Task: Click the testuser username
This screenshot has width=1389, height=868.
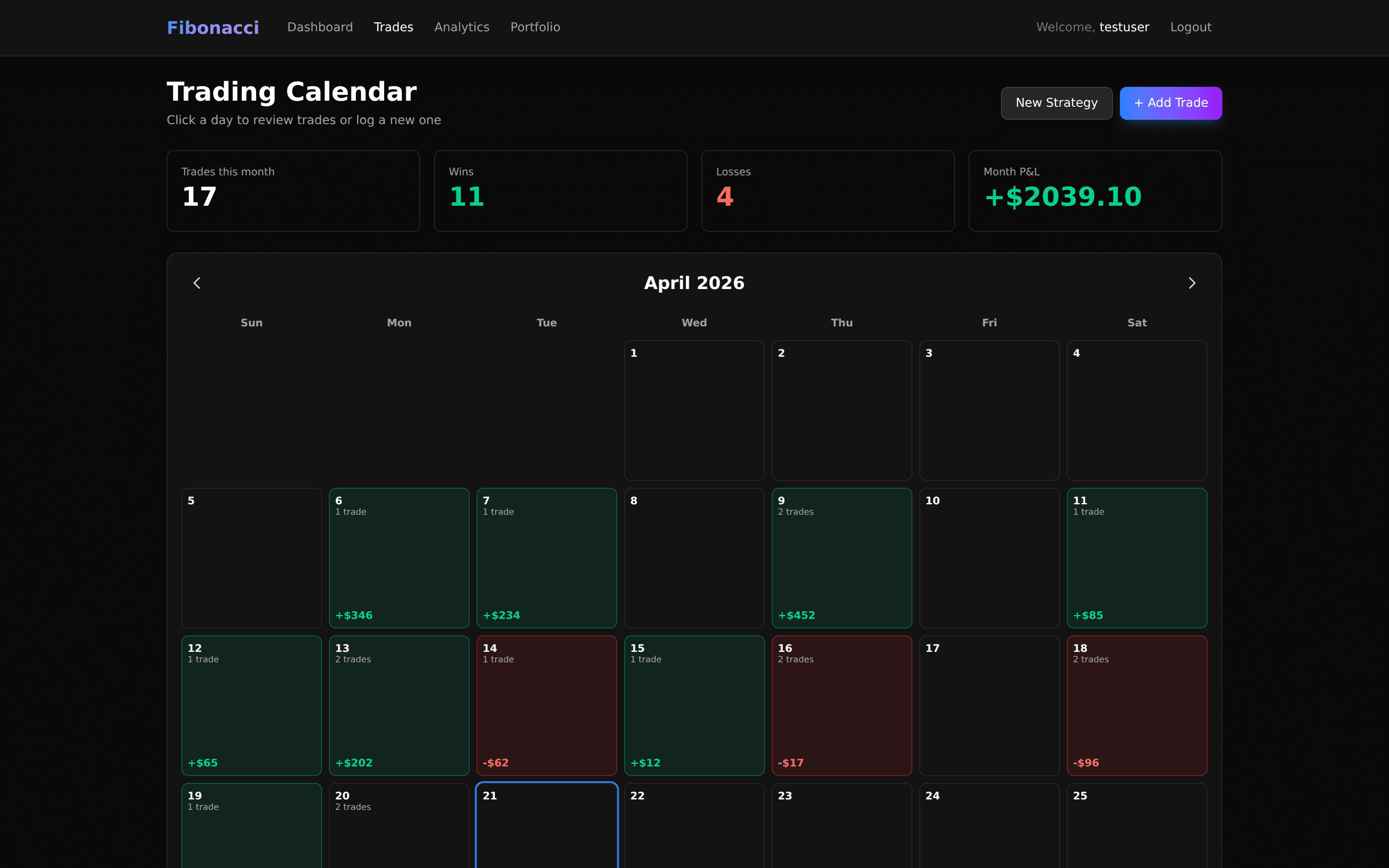Action: tap(1124, 27)
